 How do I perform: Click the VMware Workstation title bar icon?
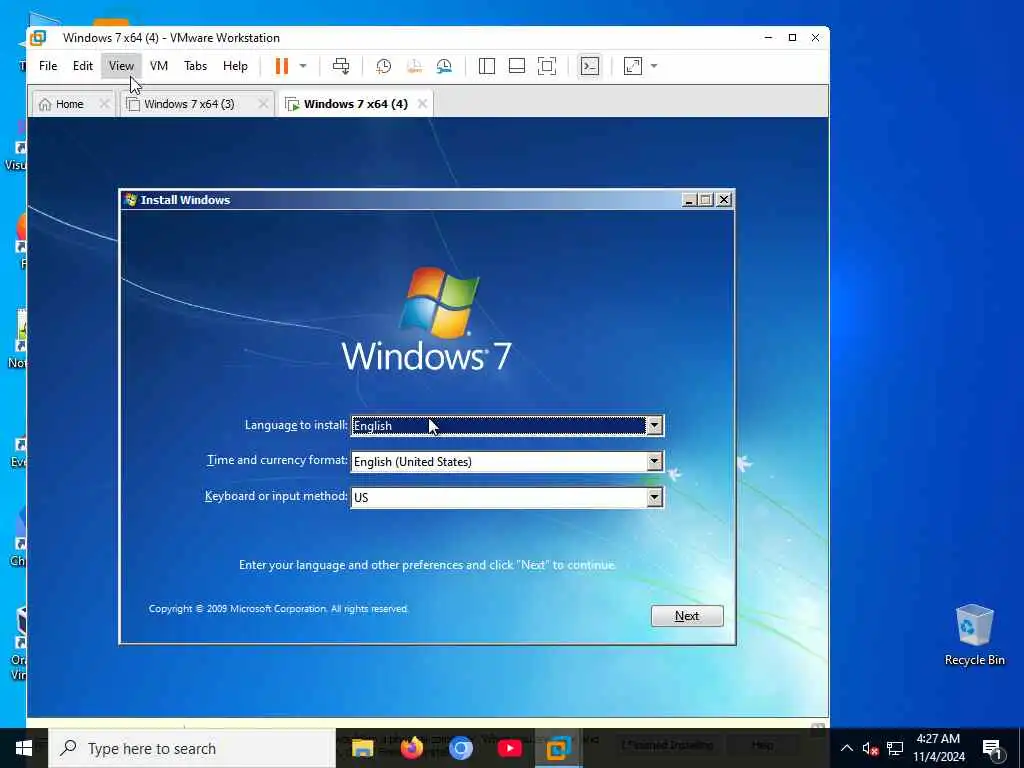point(39,38)
